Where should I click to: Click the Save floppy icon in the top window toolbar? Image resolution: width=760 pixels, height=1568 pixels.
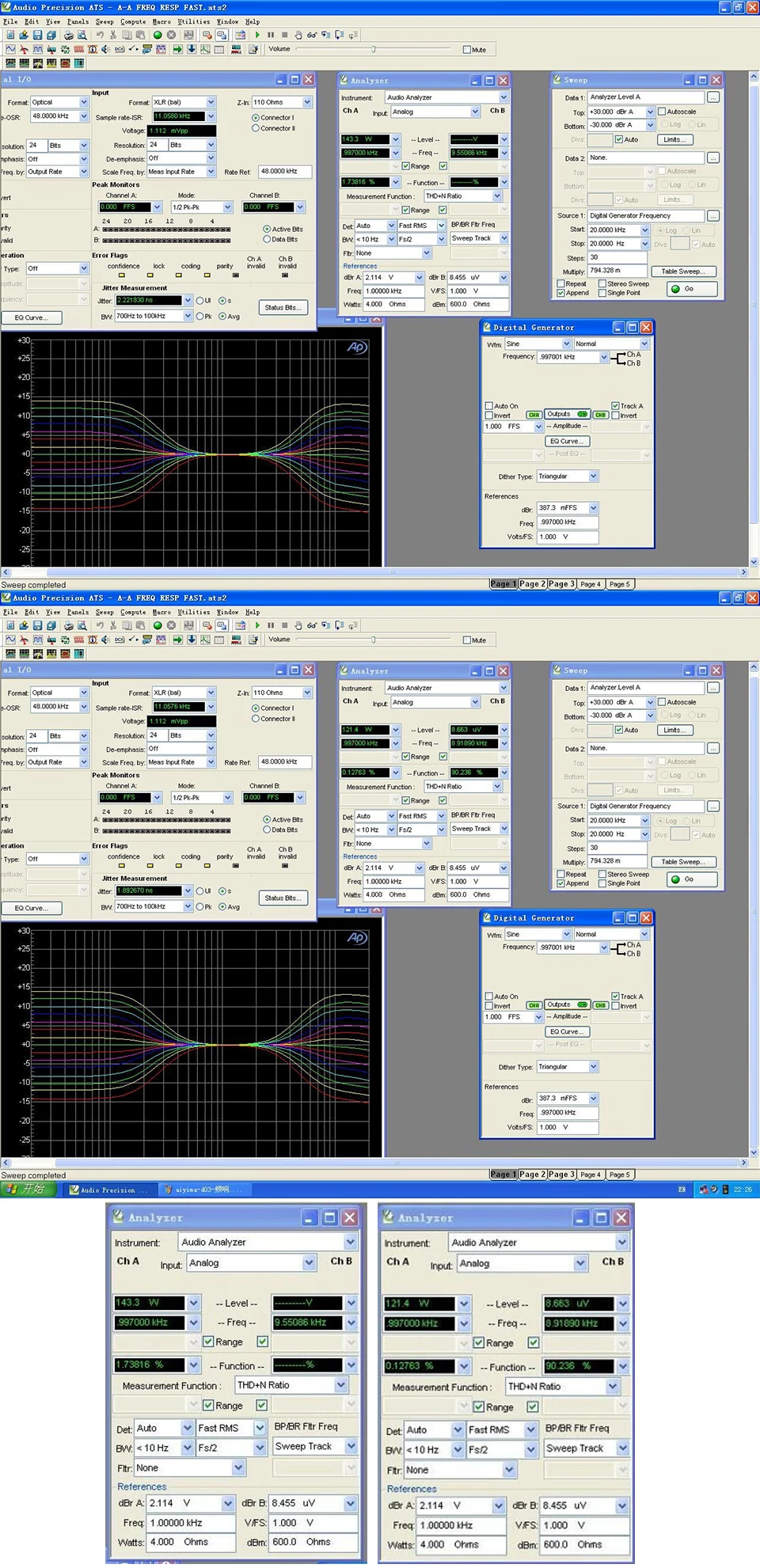[x=37, y=35]
